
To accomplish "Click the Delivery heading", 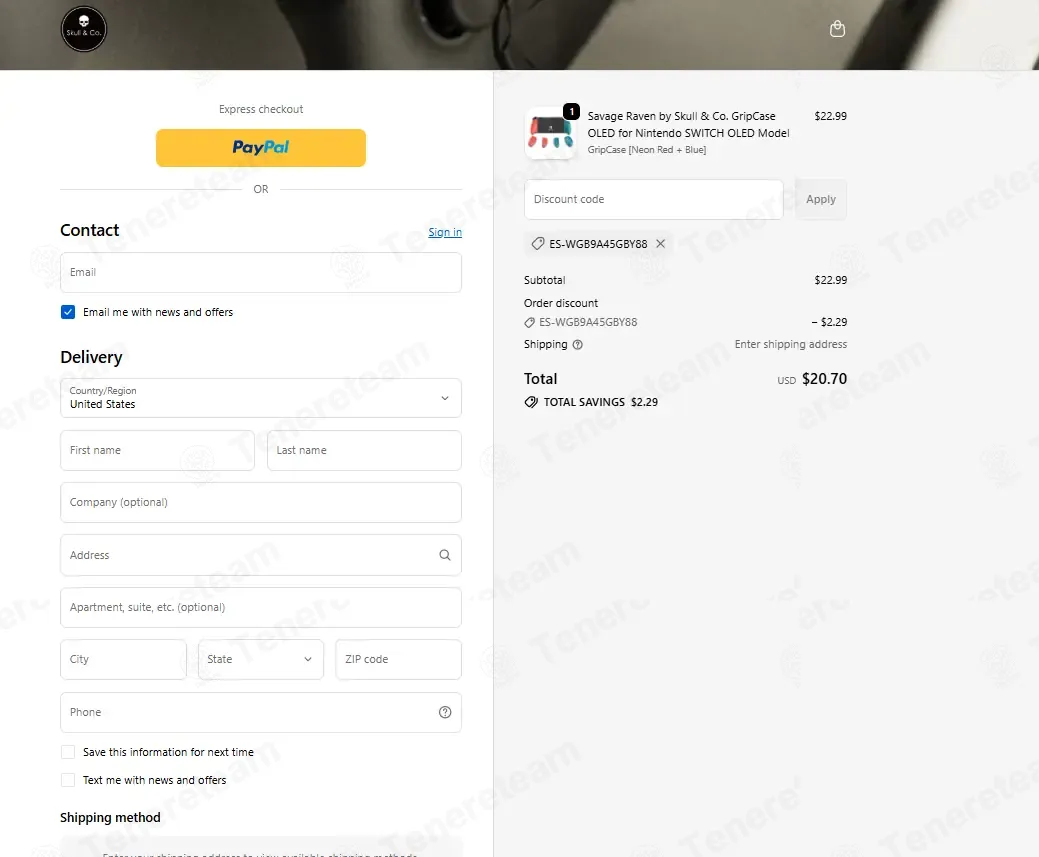I will click(x=91, y=357).
